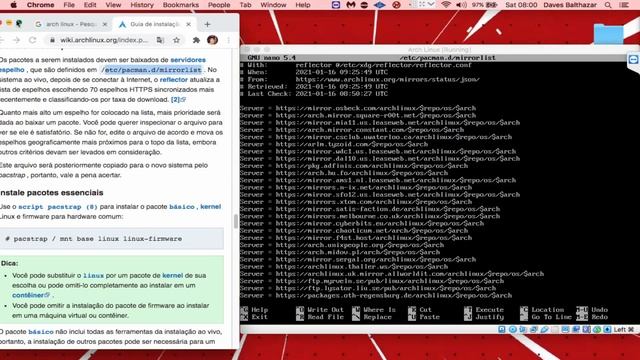Image resolution: width=640 pixels, height=360 pixels.
Task: Open the People menu
Action: point(219,5)
